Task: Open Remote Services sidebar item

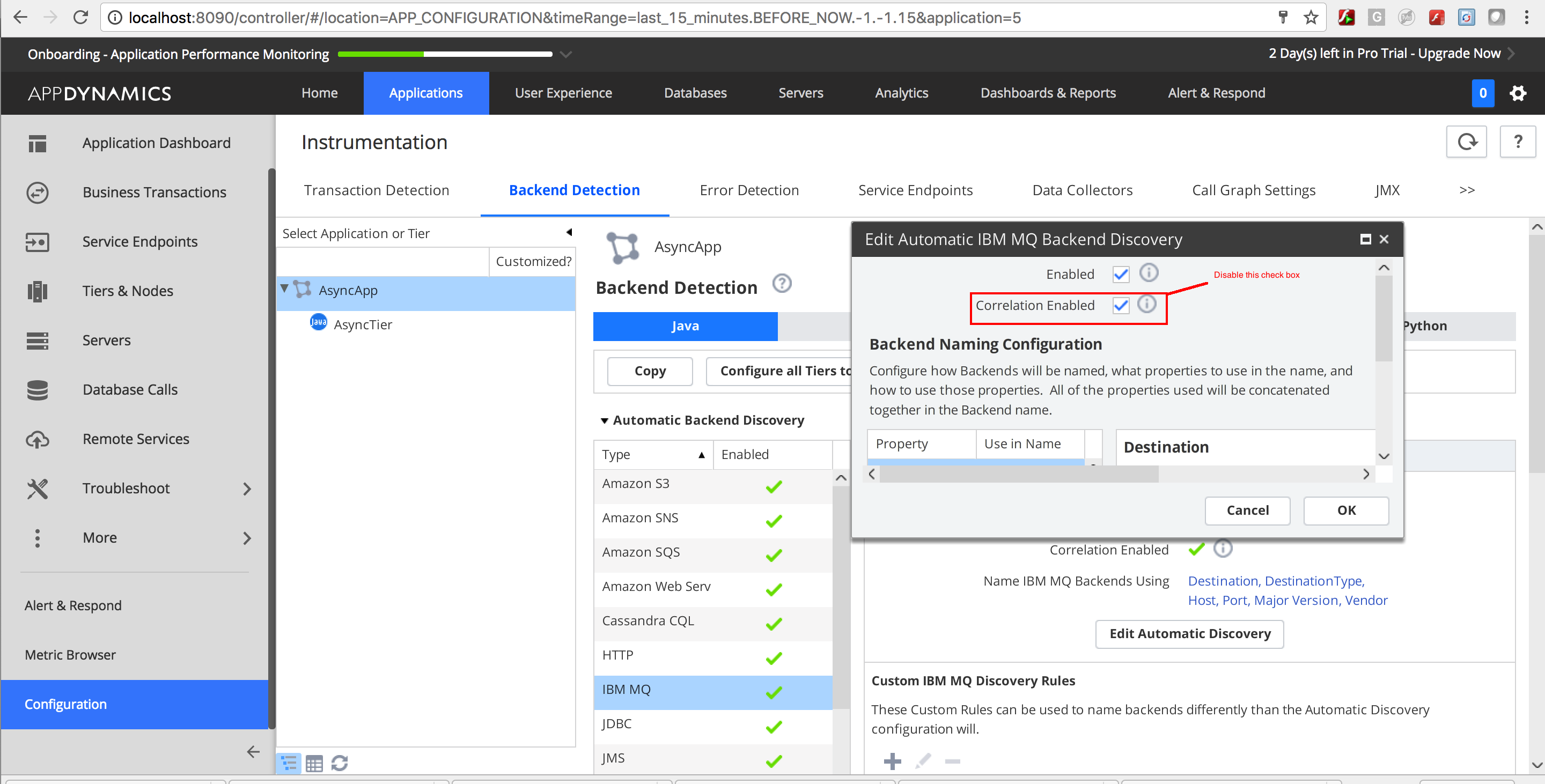Action: click(136, 439)
